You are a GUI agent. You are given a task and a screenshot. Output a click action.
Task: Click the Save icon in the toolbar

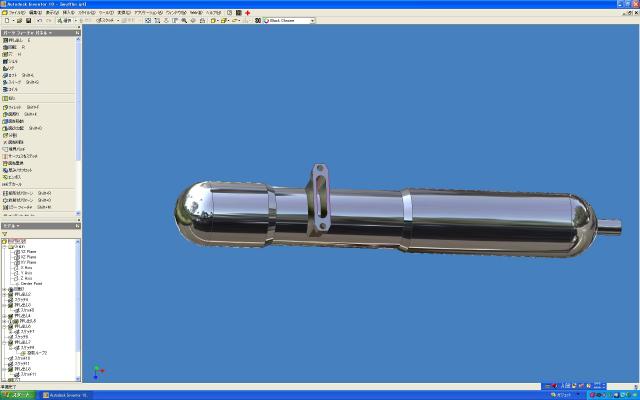pos(27,20)
